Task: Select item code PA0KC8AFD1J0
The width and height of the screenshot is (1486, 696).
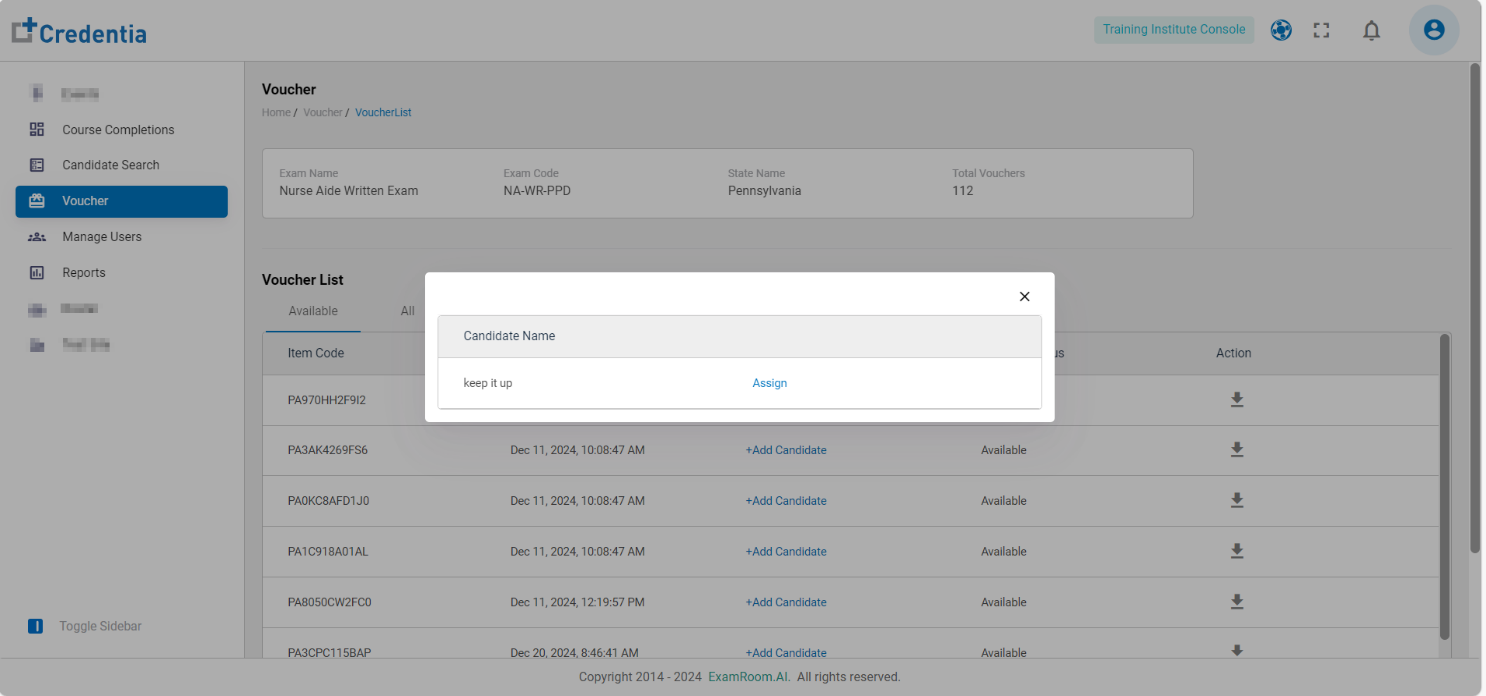Action: [x=329, y=501]
